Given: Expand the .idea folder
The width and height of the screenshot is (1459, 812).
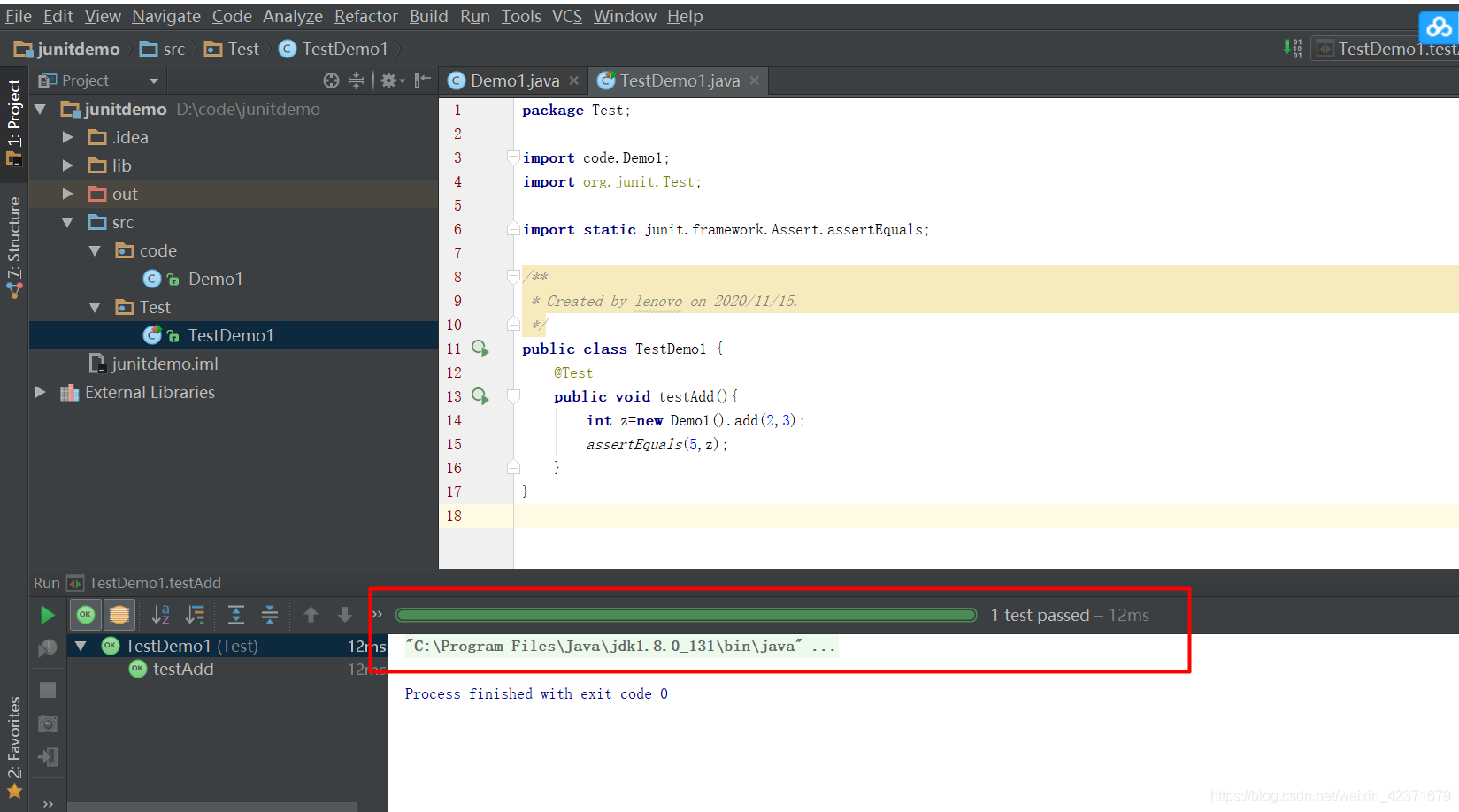Looking at the screenshot, I should pos(67,137).
